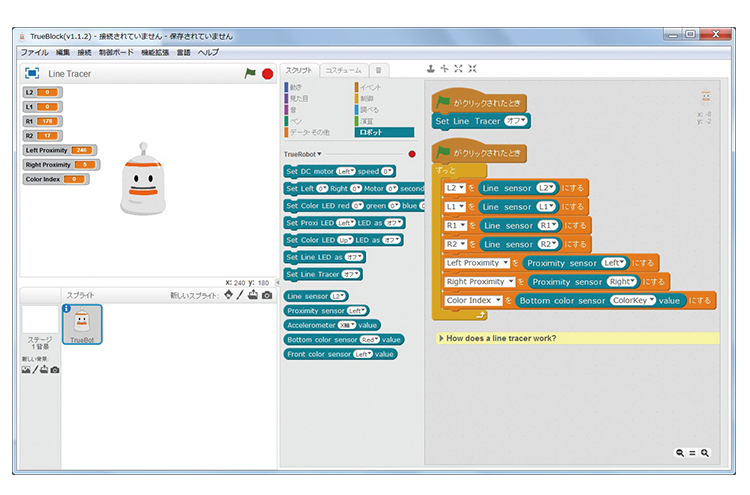Zoom out the scripts area
The width and height of the screenshot is (750, 495).
tap(680, 453)
